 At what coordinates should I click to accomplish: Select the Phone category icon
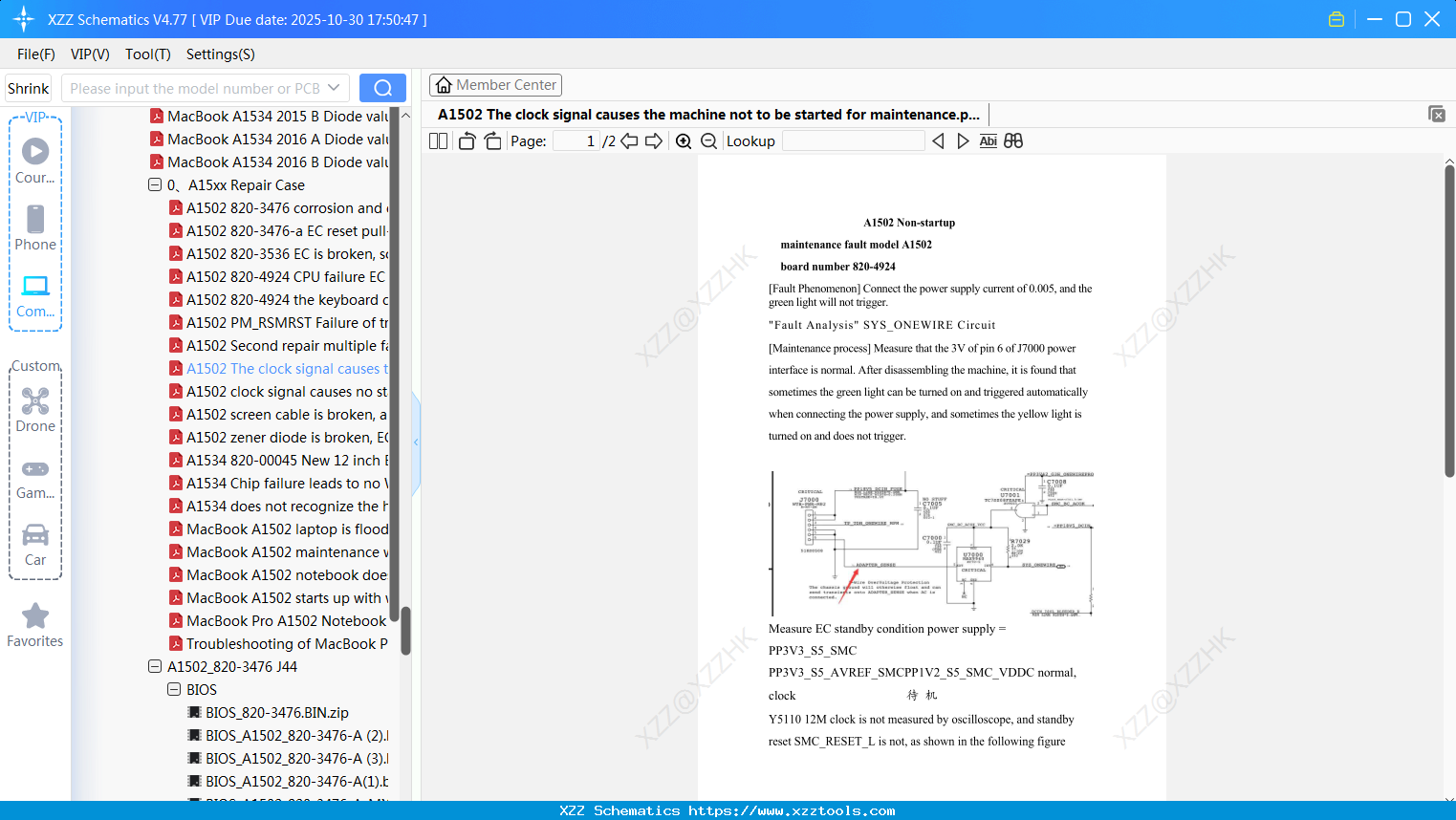(35, 227)
